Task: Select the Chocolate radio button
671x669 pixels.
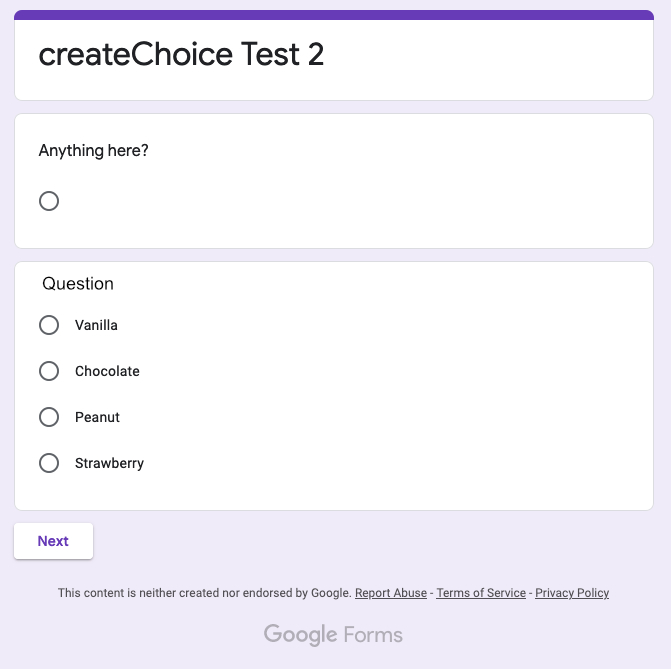Action: coord(49,371)
